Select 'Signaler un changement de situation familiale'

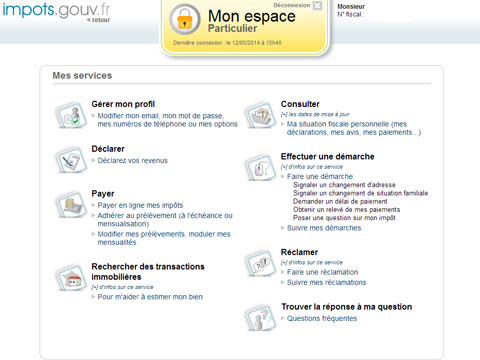point(360,193)
